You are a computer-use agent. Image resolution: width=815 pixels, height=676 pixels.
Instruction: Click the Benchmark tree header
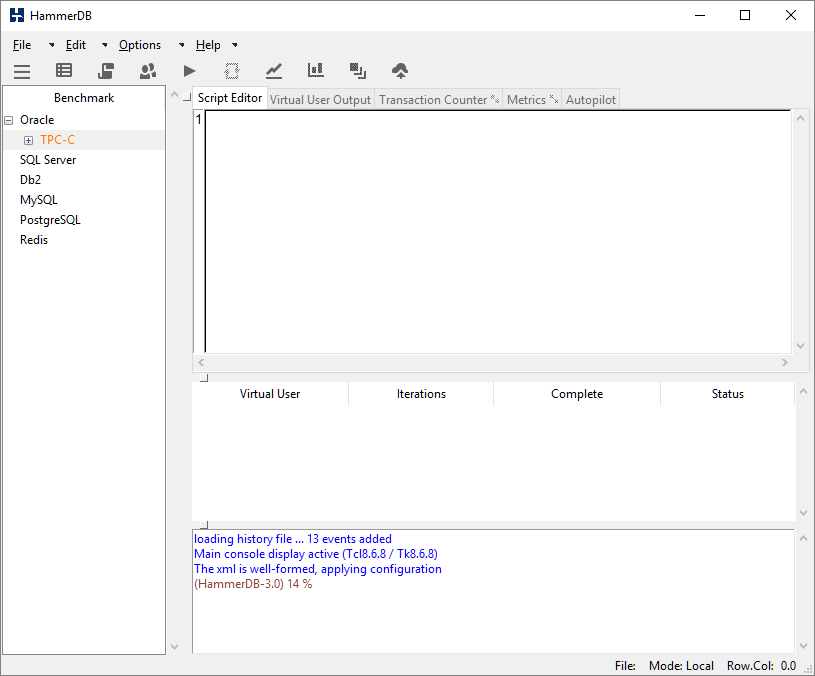(x=84, y=98)
